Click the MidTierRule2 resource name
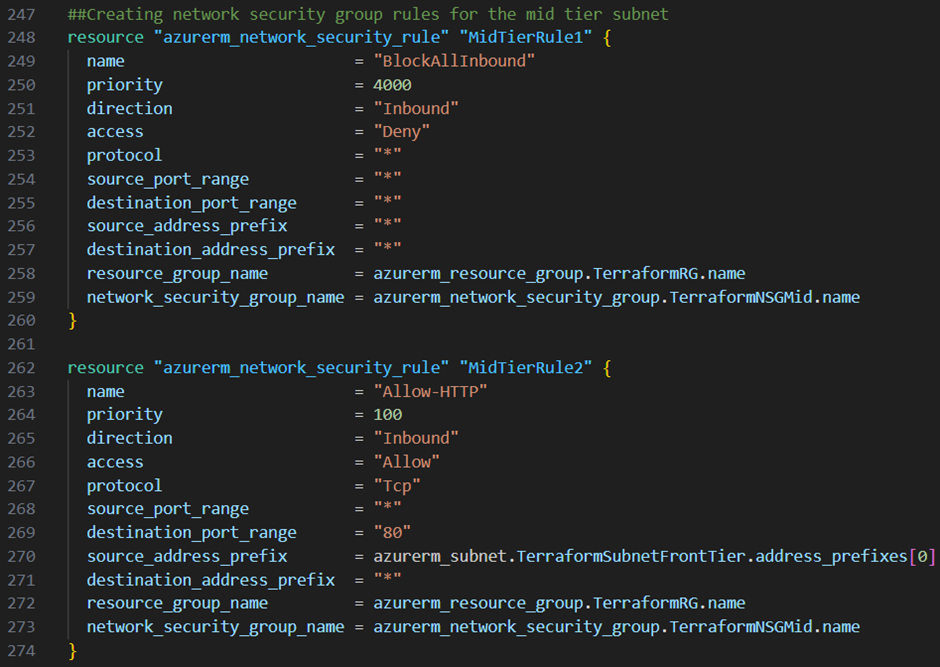The width and height of the screenshot is (940, 667). [x=526, y=367]
